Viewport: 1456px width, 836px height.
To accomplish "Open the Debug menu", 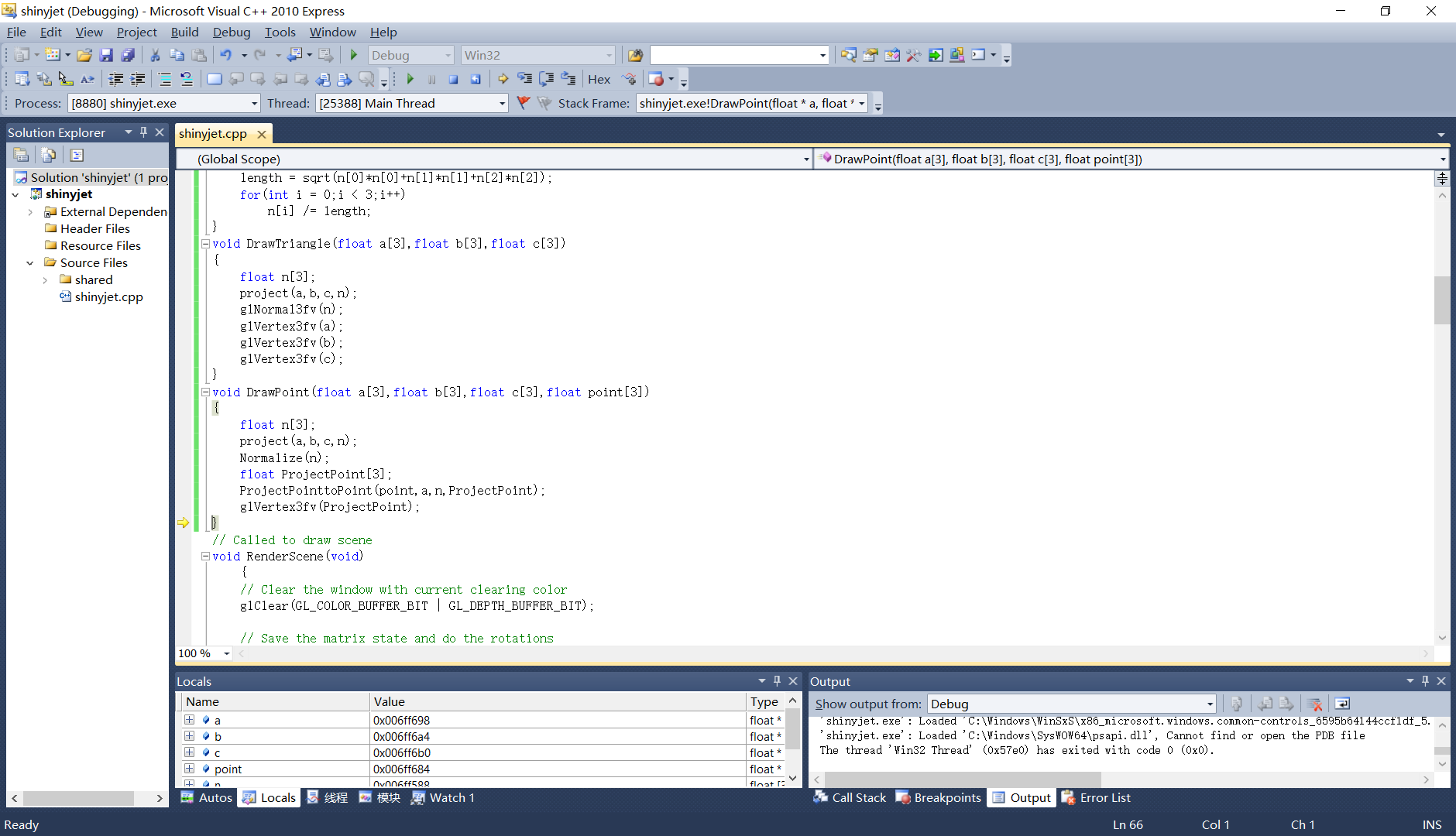I will 232,32.
